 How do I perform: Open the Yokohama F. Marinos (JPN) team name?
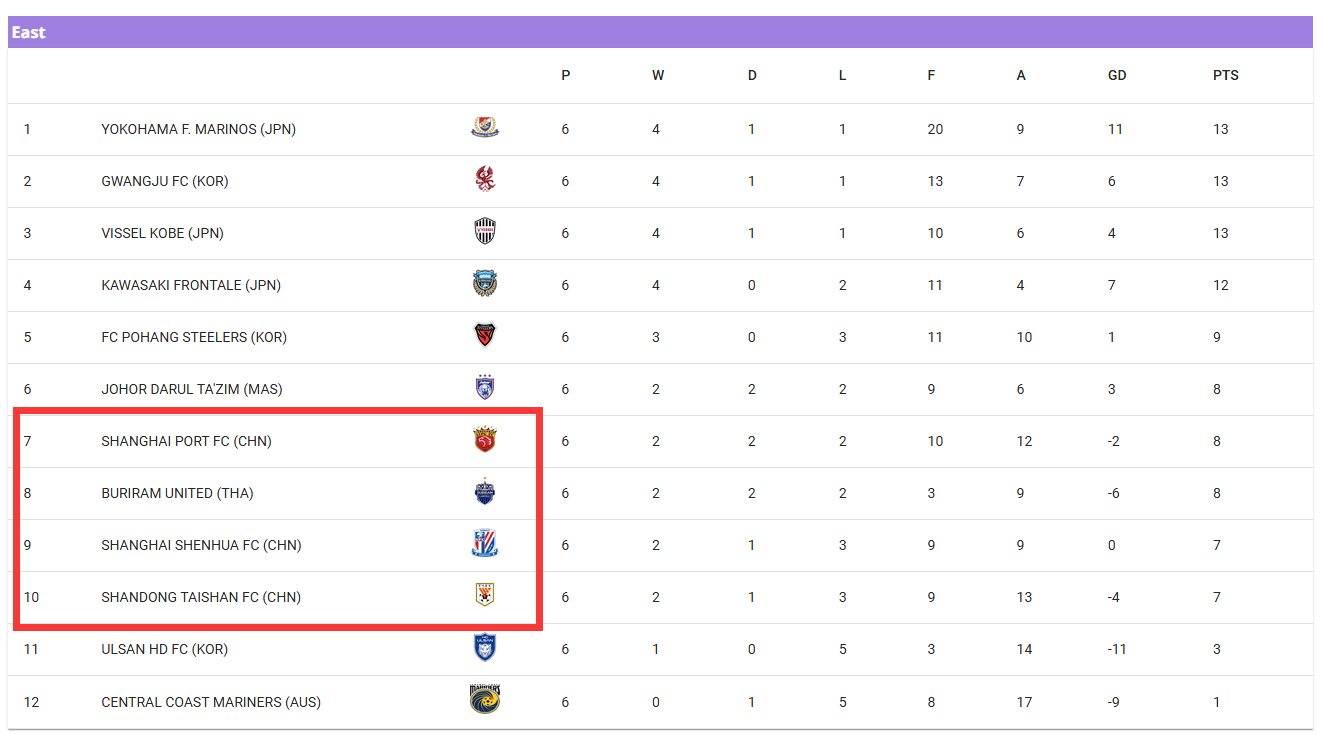click(x=198, y=129)
